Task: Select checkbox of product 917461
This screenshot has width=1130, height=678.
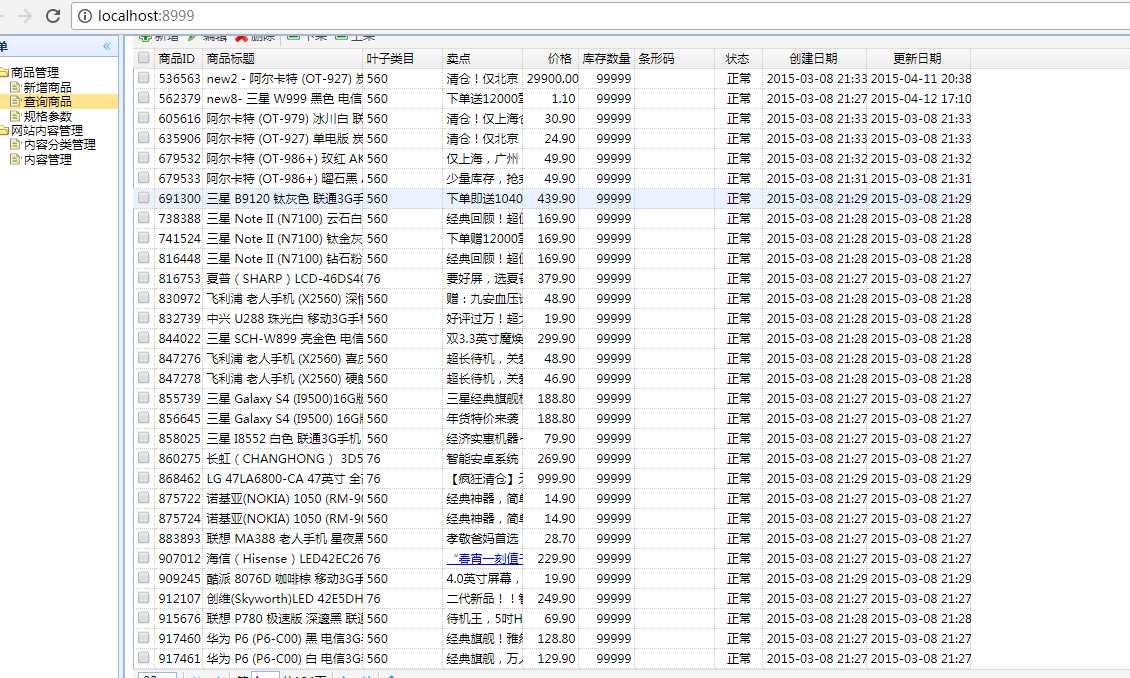Action: pos(144,658)
